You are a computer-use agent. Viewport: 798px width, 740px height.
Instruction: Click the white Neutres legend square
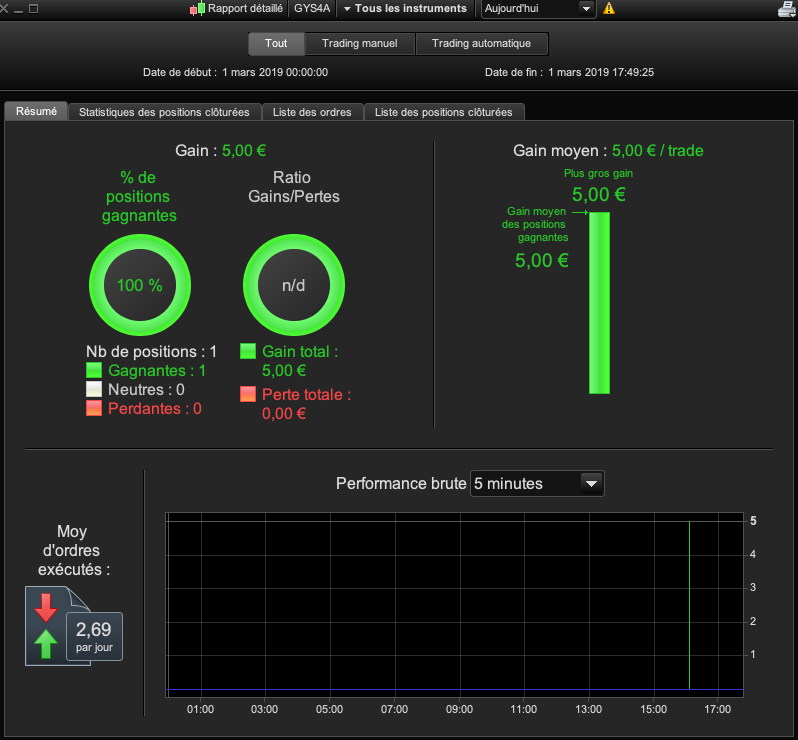pyautogui.click(x=94, y=389)
